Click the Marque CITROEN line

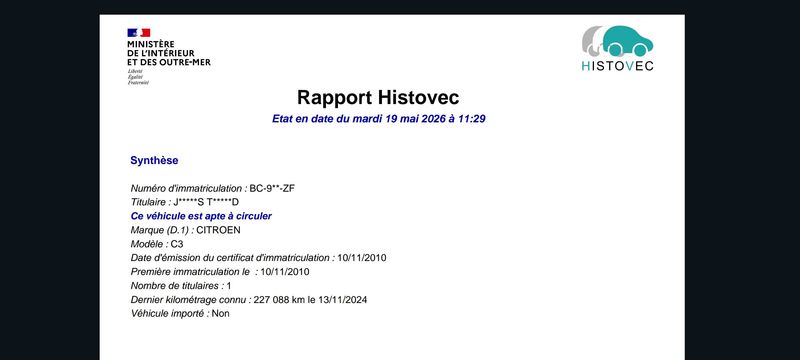pyautogui.click(x=185, y=230)
